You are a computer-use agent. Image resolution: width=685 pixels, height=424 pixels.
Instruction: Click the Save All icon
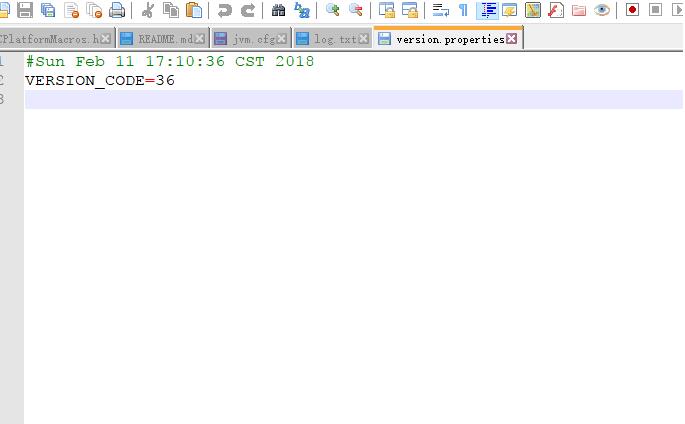[x=48, y=11]
